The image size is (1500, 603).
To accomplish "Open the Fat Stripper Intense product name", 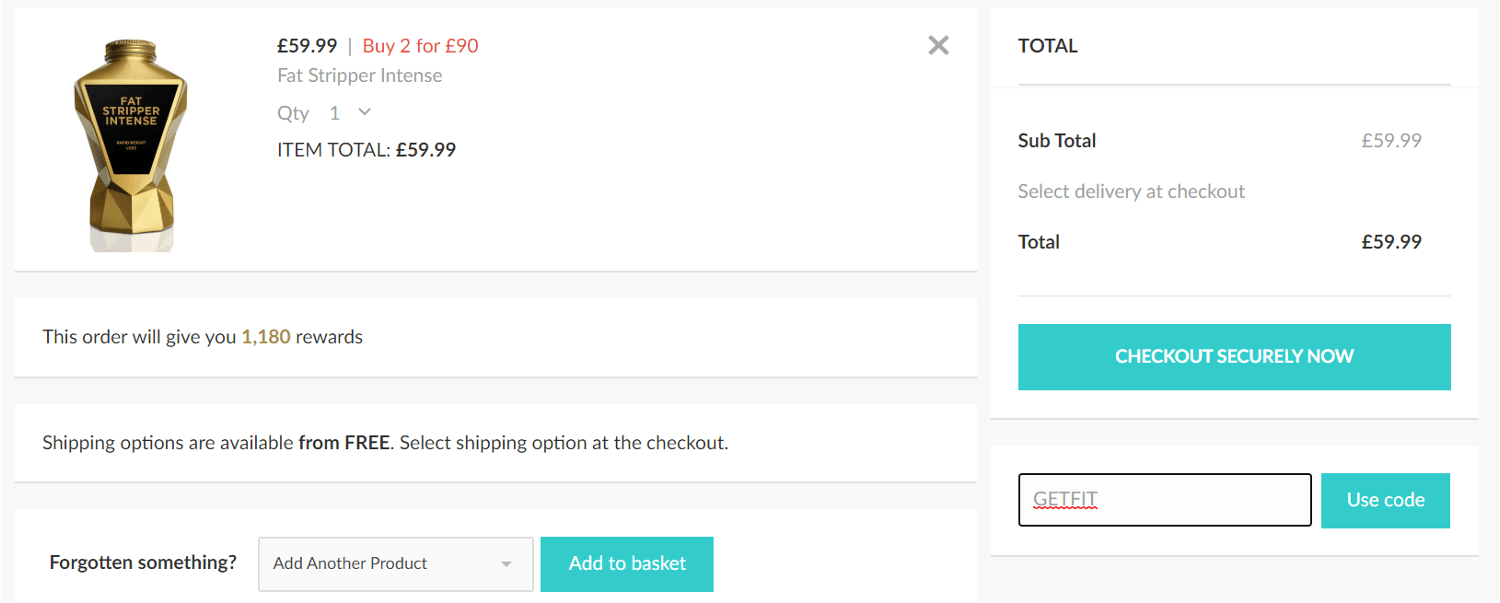I will pyautogui.click(x=359, y=75).
